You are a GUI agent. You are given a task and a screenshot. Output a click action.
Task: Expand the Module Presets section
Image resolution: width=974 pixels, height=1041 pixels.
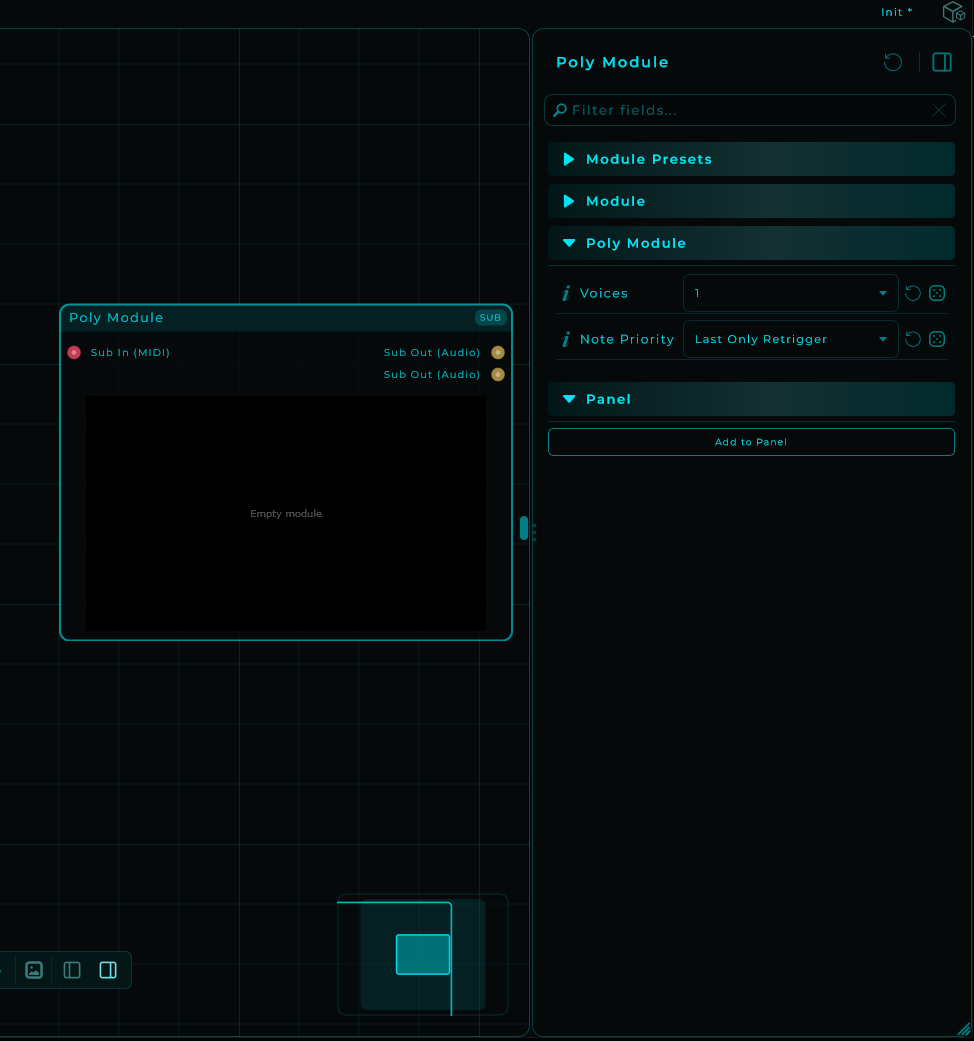[x=751, y=159]
